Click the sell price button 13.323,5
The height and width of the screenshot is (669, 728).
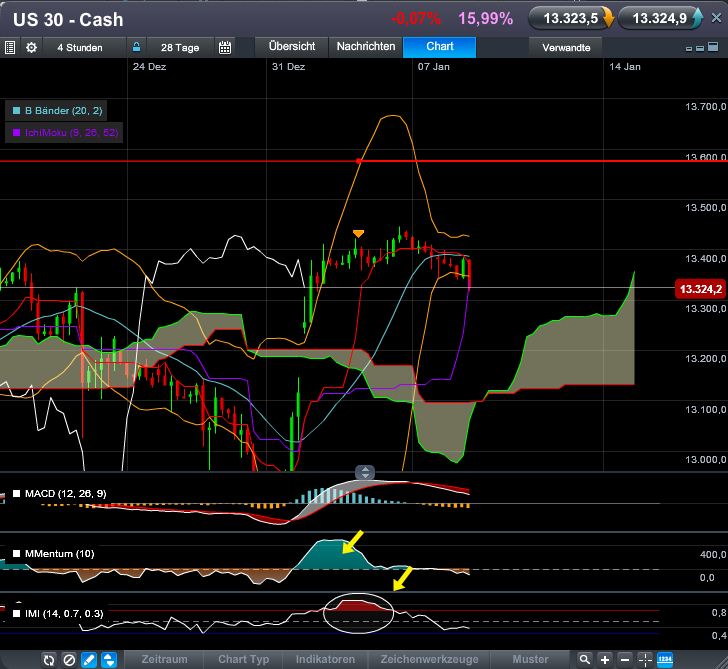571,19
